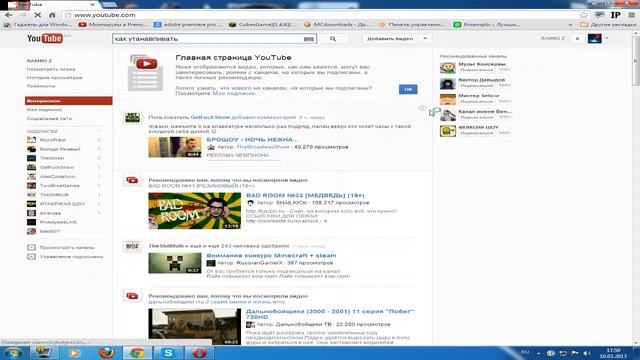
Task: Click the Мастер Selicw channel avatar
Action: pyautogui.click(x=448, y=99)
